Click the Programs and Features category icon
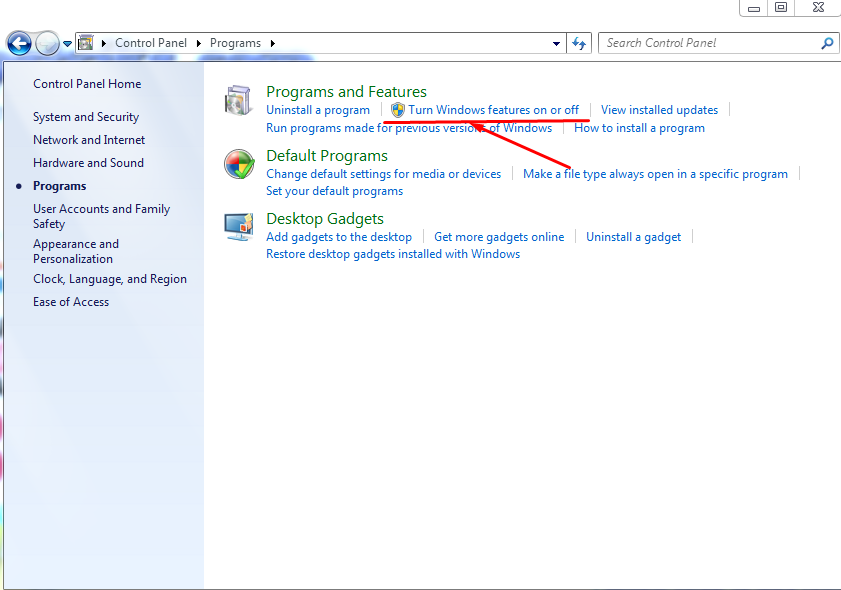Viewport: 841px width, 590px height. (x=238, y=99)
